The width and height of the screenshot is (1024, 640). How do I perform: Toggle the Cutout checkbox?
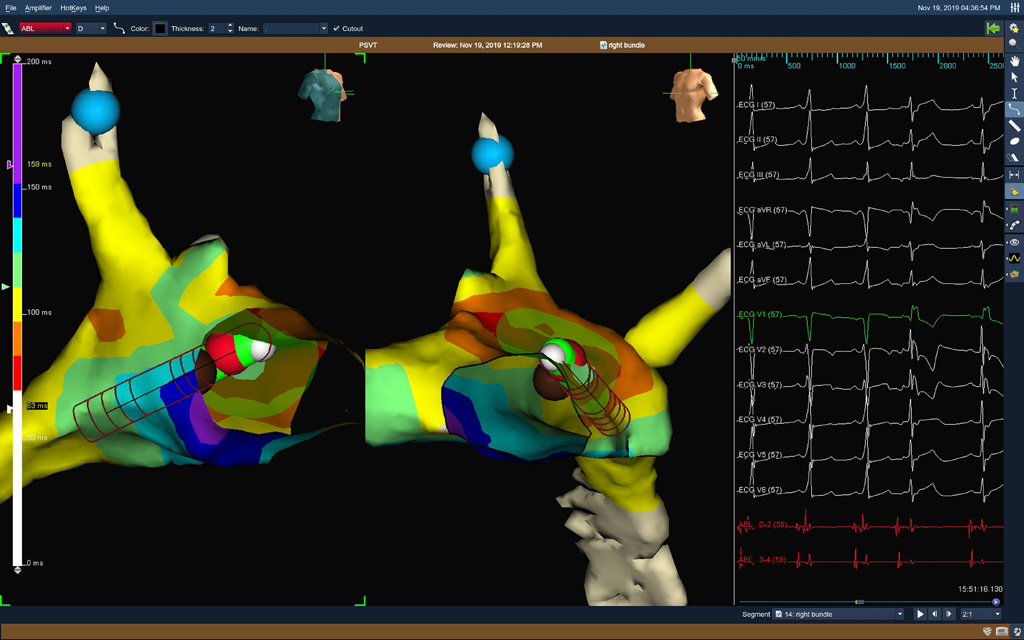[x=336, y=29]
